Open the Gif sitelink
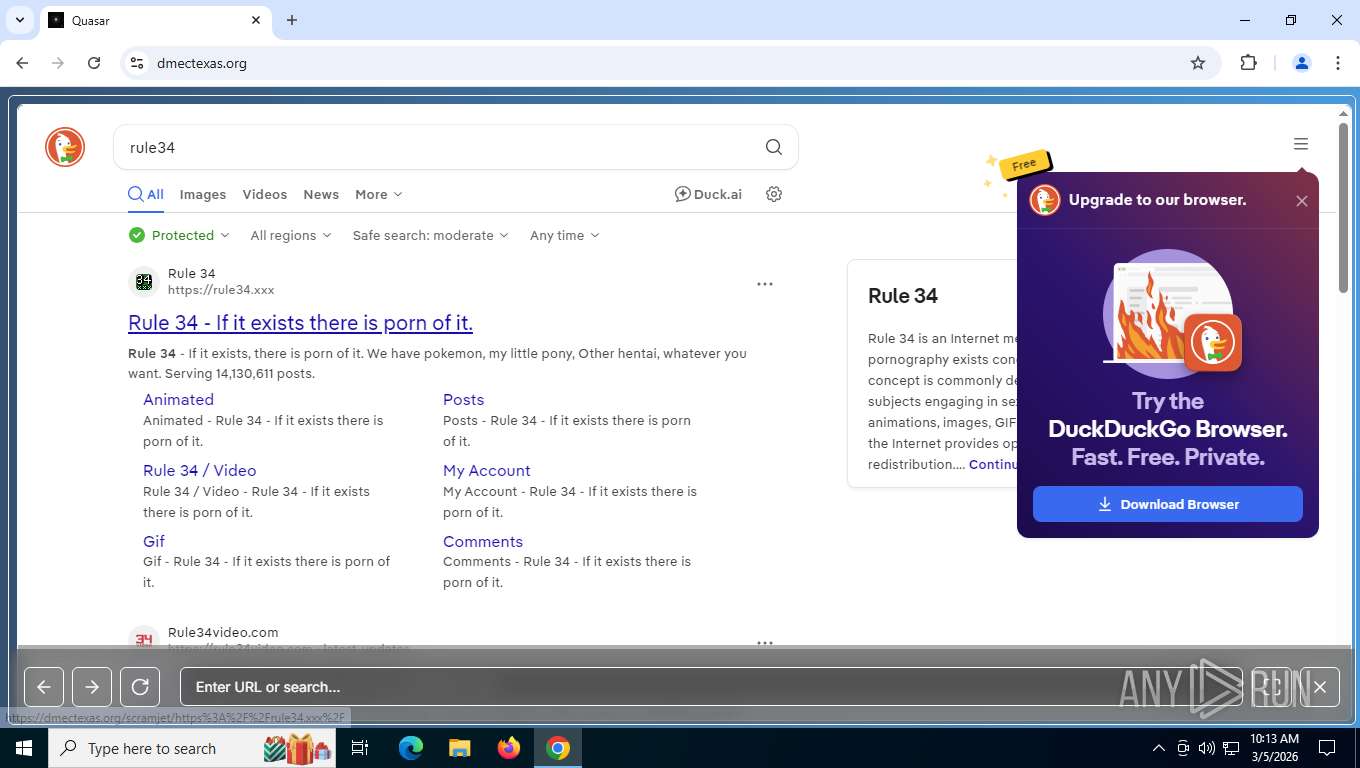 [x=154, y=541]
